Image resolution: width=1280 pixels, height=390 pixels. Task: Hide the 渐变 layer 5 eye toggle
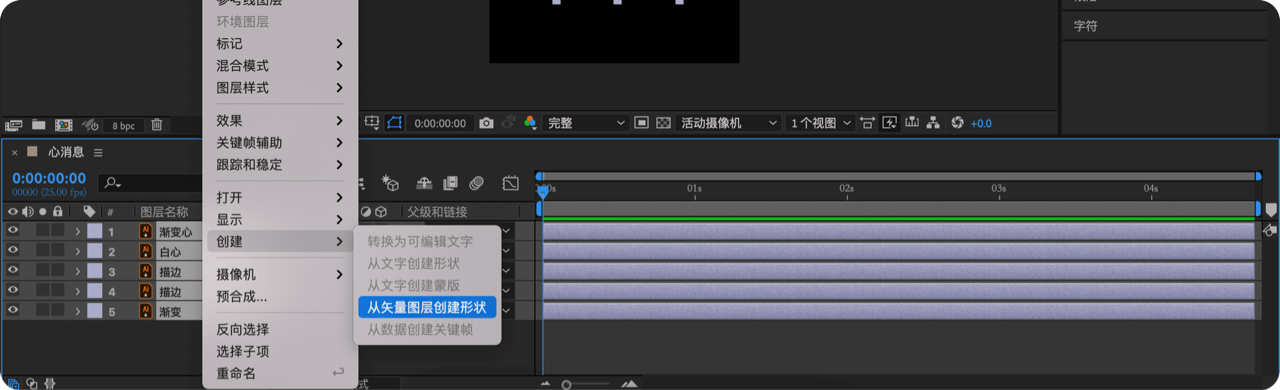pyautogui.click(x=13, y=311)
